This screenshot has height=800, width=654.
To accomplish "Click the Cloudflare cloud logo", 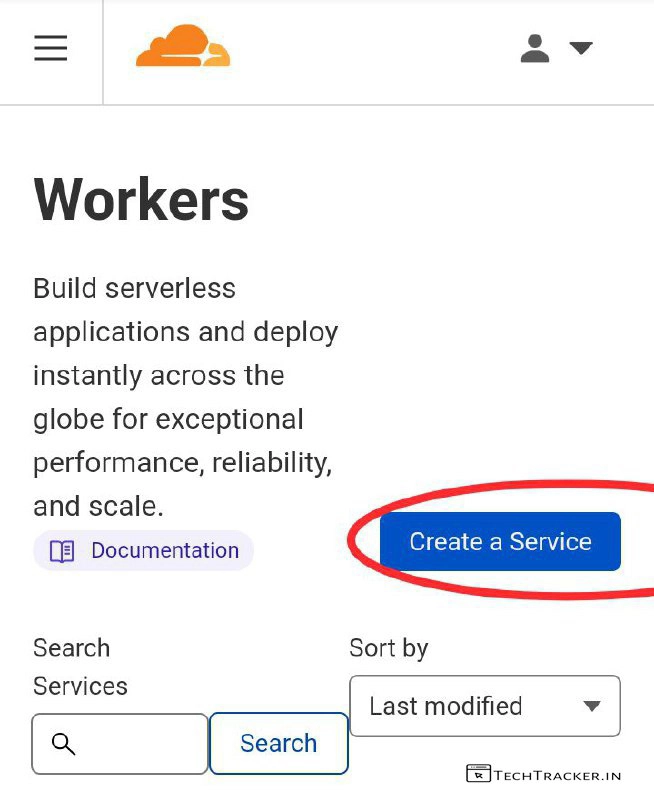I will tap(183, 48).
